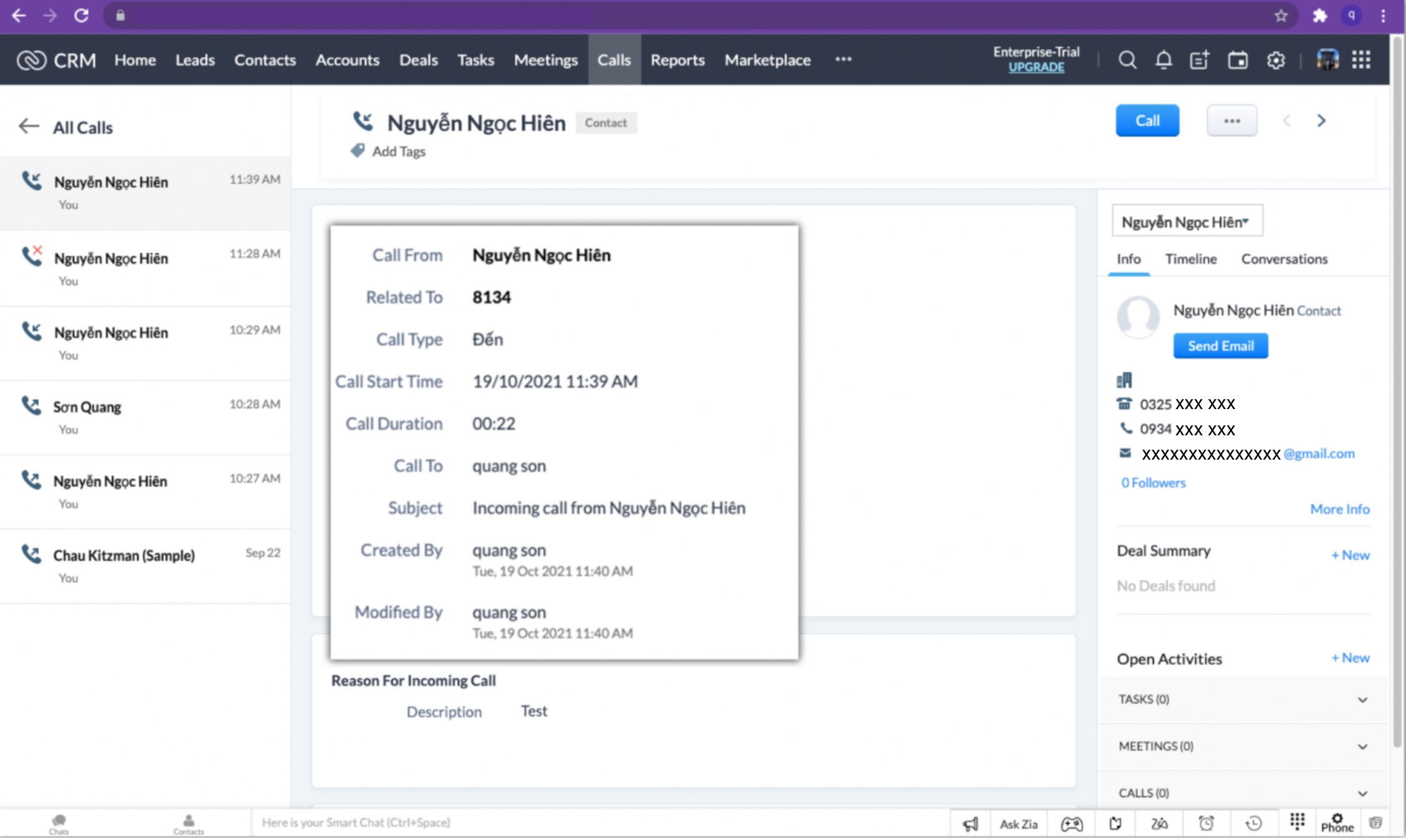
Task: Switch to the Timeline tab
Action: tap(1190, 259)
